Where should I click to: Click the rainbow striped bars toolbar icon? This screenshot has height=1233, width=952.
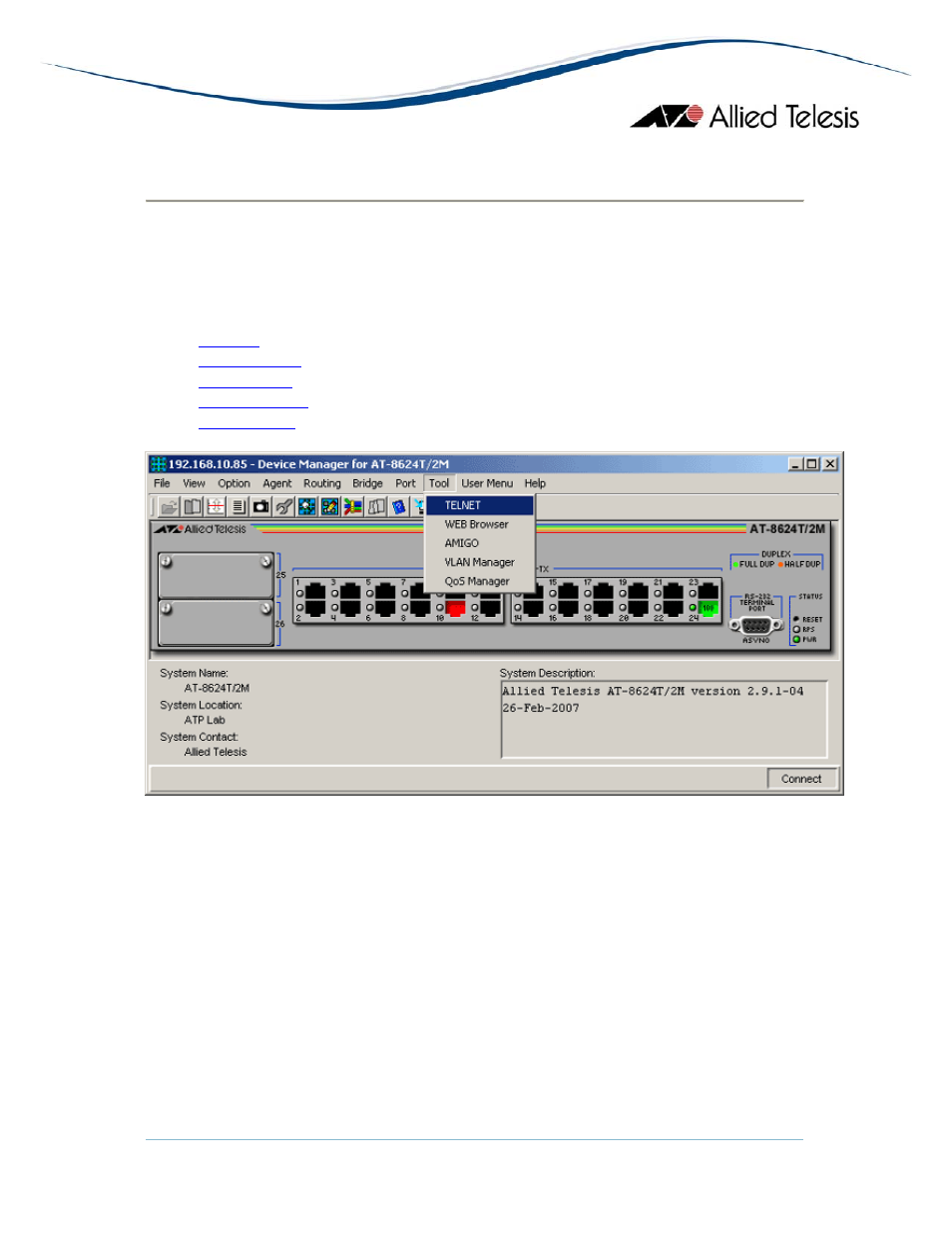point(353,507)
